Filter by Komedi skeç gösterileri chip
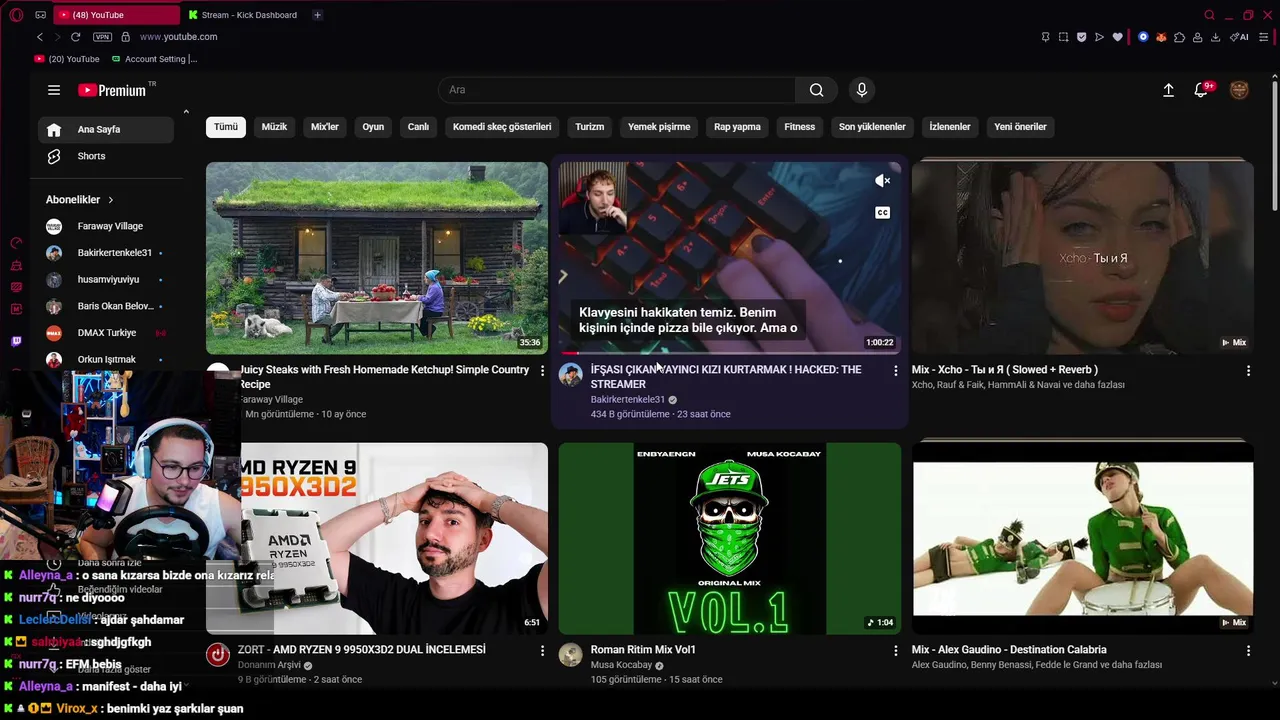The image size is (1280, 720). [x=502, y=127]
